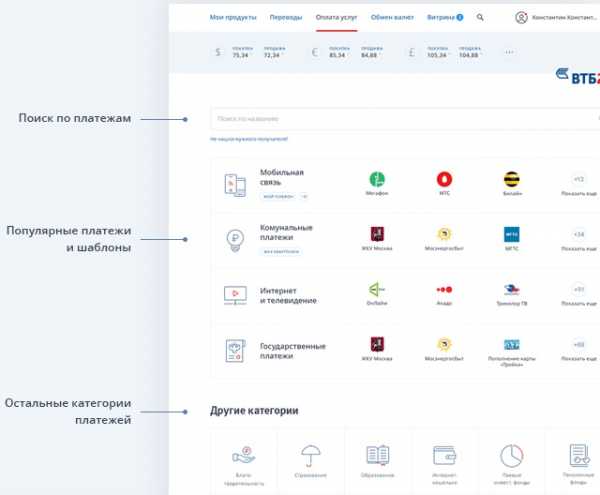The width and height of the screenshot is (600, 495).
Task: Show more Государственные платежи providers
Action: coord(579,348)
